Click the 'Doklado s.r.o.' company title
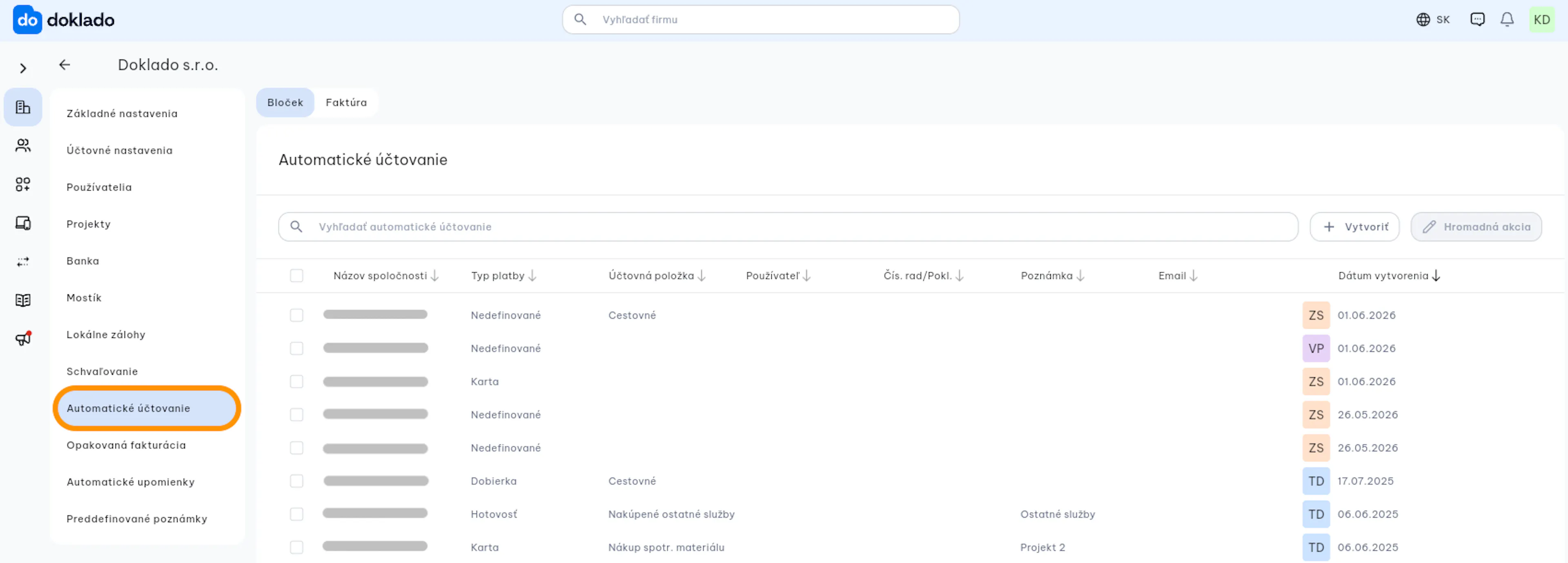Screen dimensions: 1568x563 click(x=168, y=65)
